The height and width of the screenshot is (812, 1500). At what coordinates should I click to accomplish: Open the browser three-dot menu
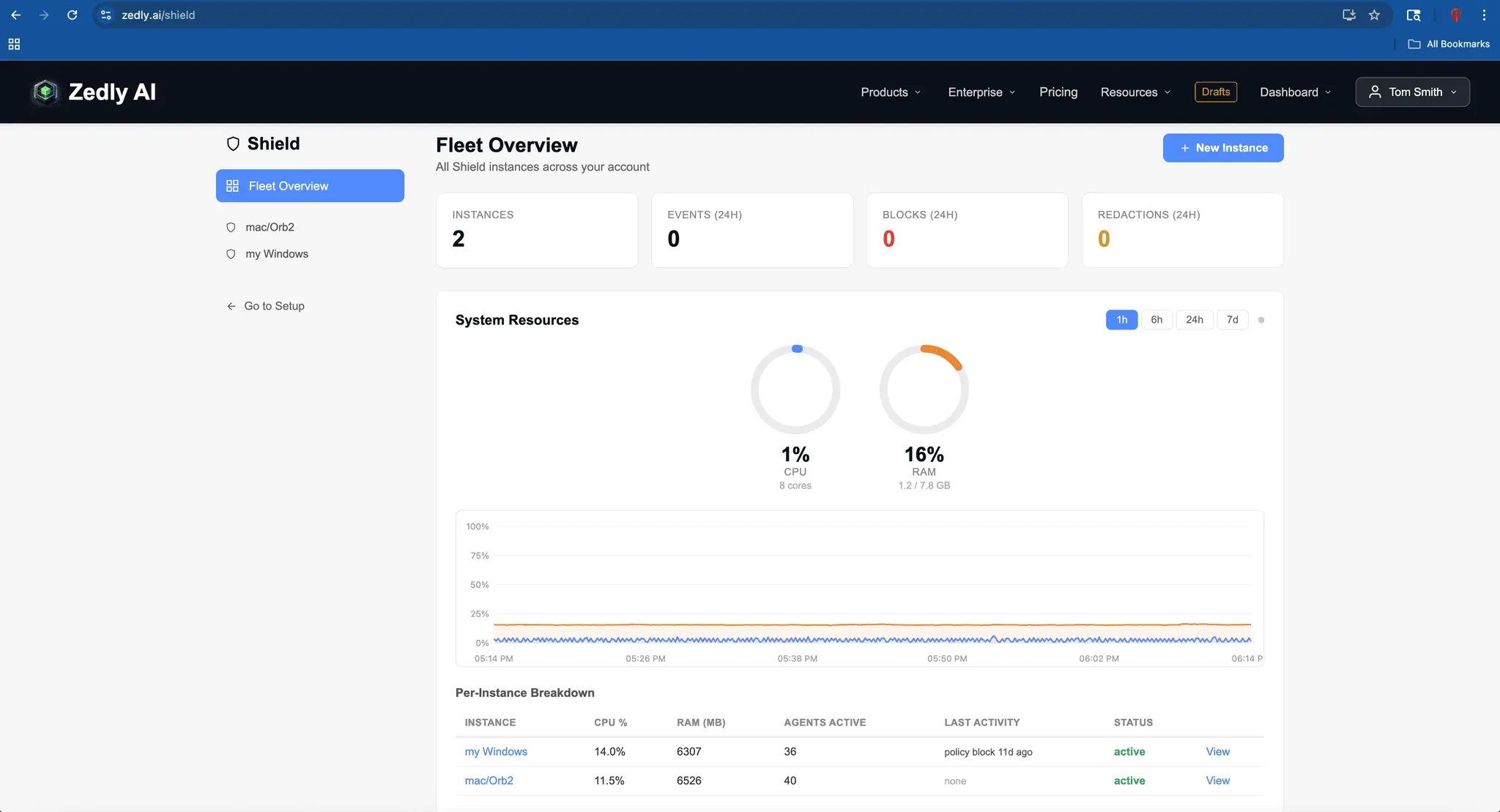point(1484,15)
